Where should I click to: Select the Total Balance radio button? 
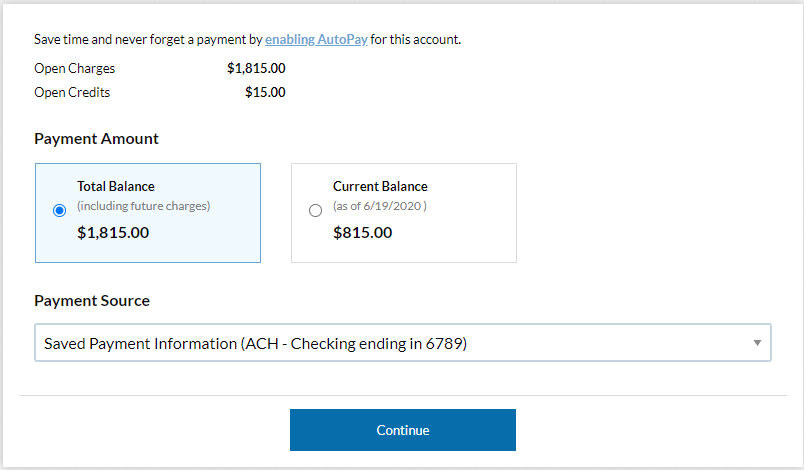coord(60,211)
